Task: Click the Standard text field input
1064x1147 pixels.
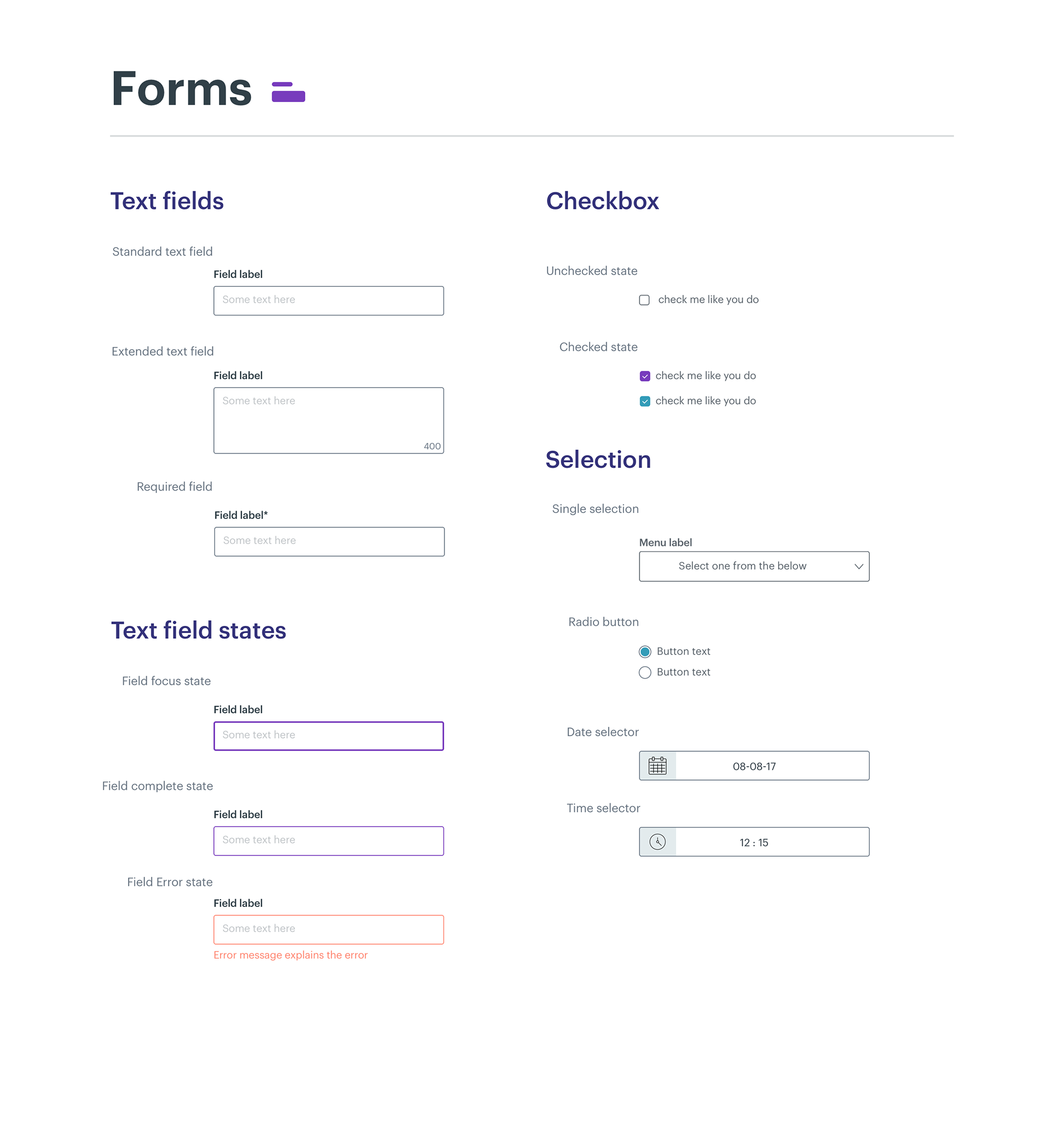Action: 328,300
